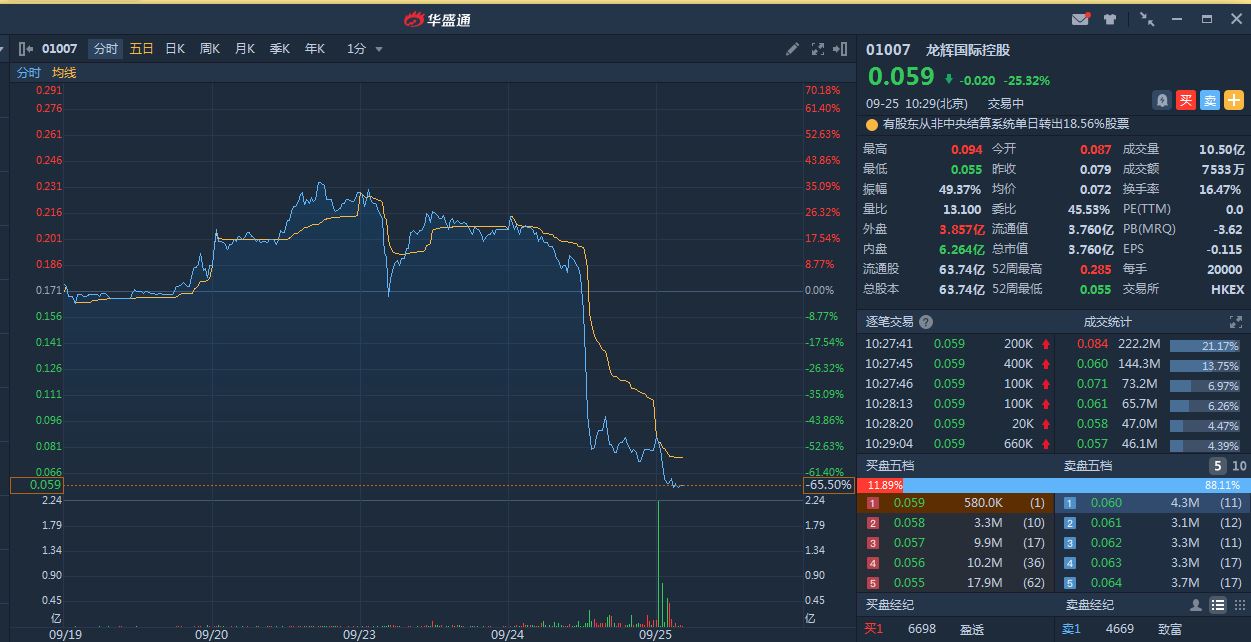The width and height of the screenshot is (1251, 642).
Task: Add the stock to watchlist with plus icon
Action: 1234,100
